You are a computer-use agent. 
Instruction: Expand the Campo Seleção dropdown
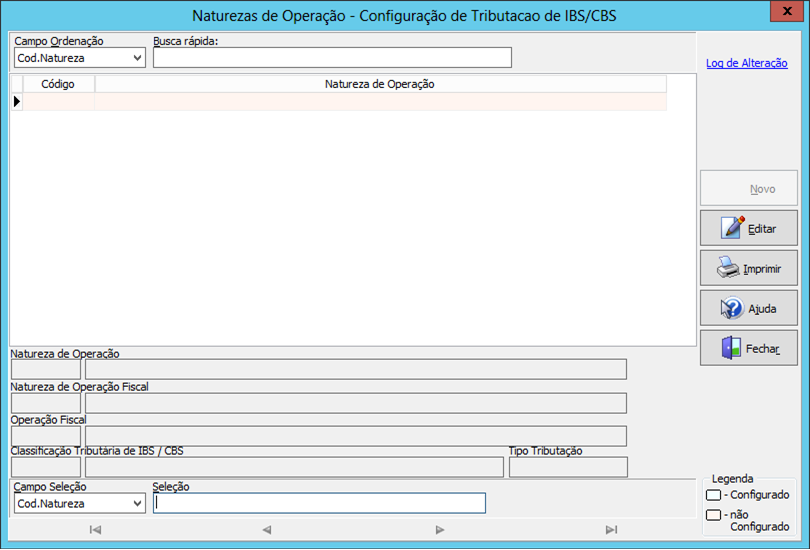point(136,504)
